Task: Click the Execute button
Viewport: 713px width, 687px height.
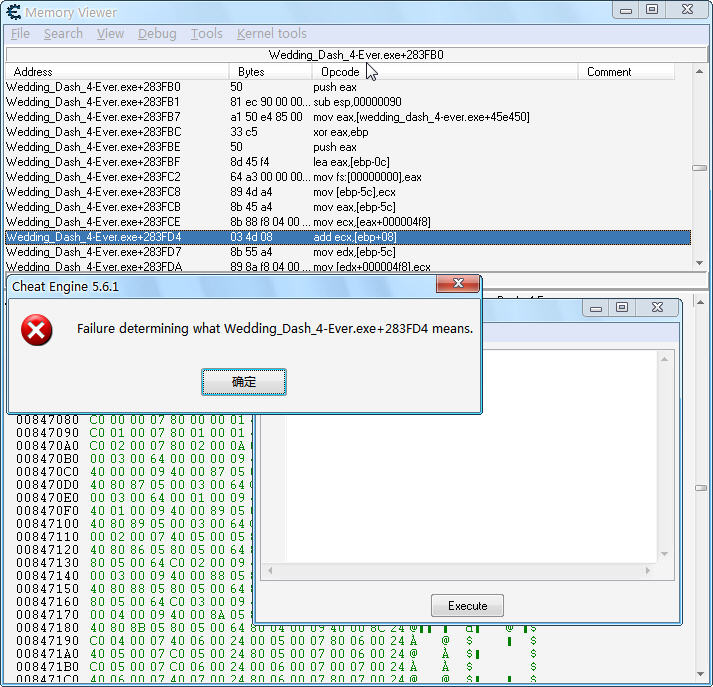Action: (467, 605)
